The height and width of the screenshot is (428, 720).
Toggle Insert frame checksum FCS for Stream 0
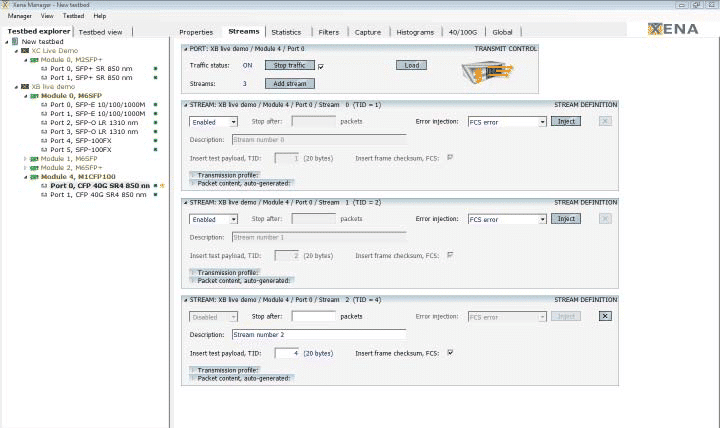(x=450, y=158)
